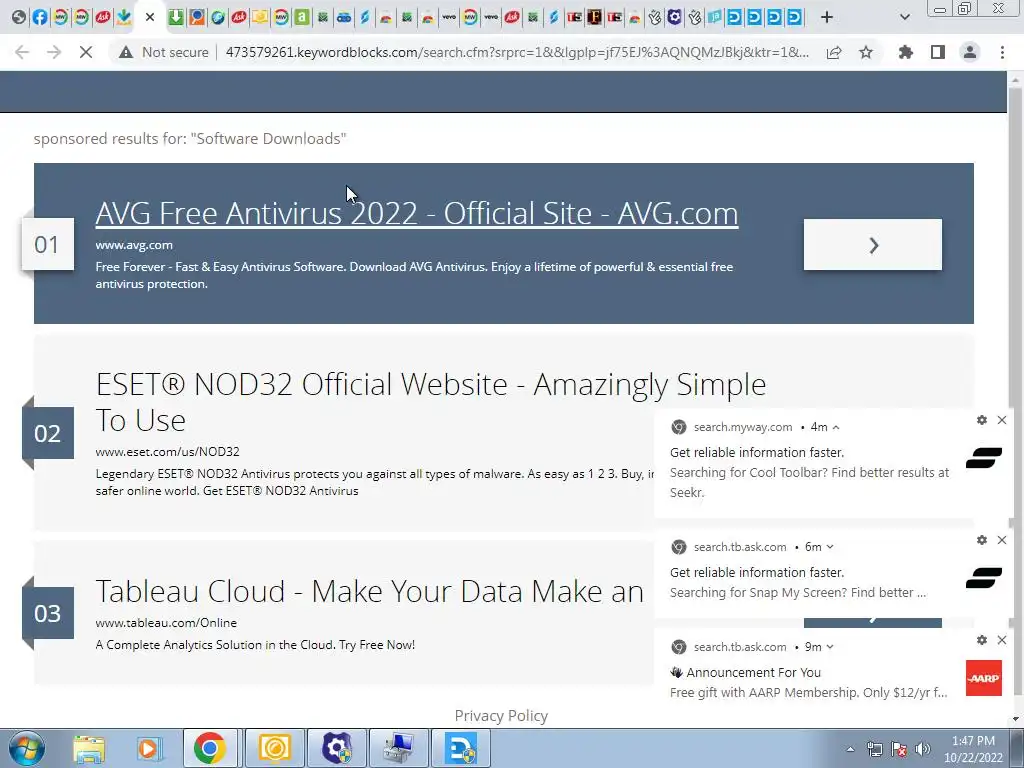Click the 01 result number badge
The height and width of the screenshot is (768, 1024).
(x=48, y=244)
